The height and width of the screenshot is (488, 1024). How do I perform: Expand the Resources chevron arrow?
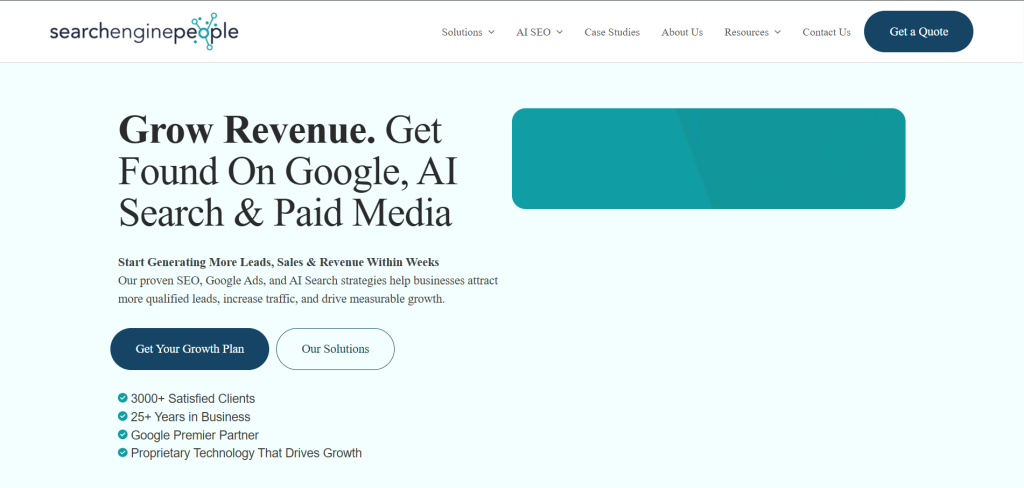tap(777, 32)
